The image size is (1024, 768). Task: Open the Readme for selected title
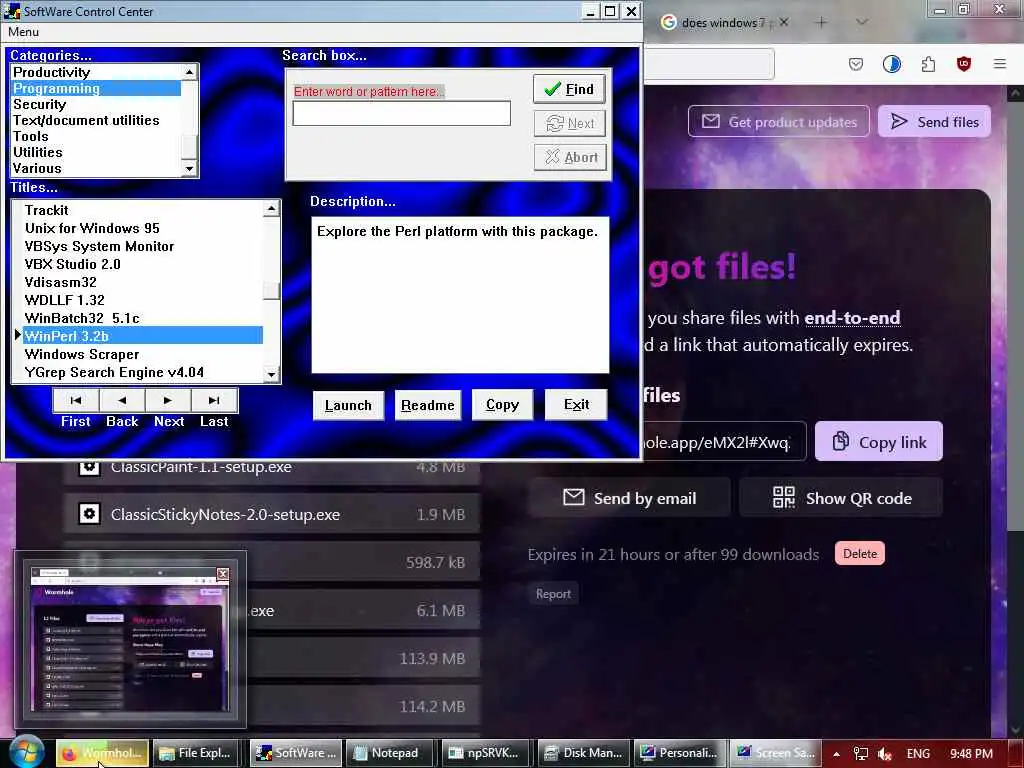pos(428,406)
